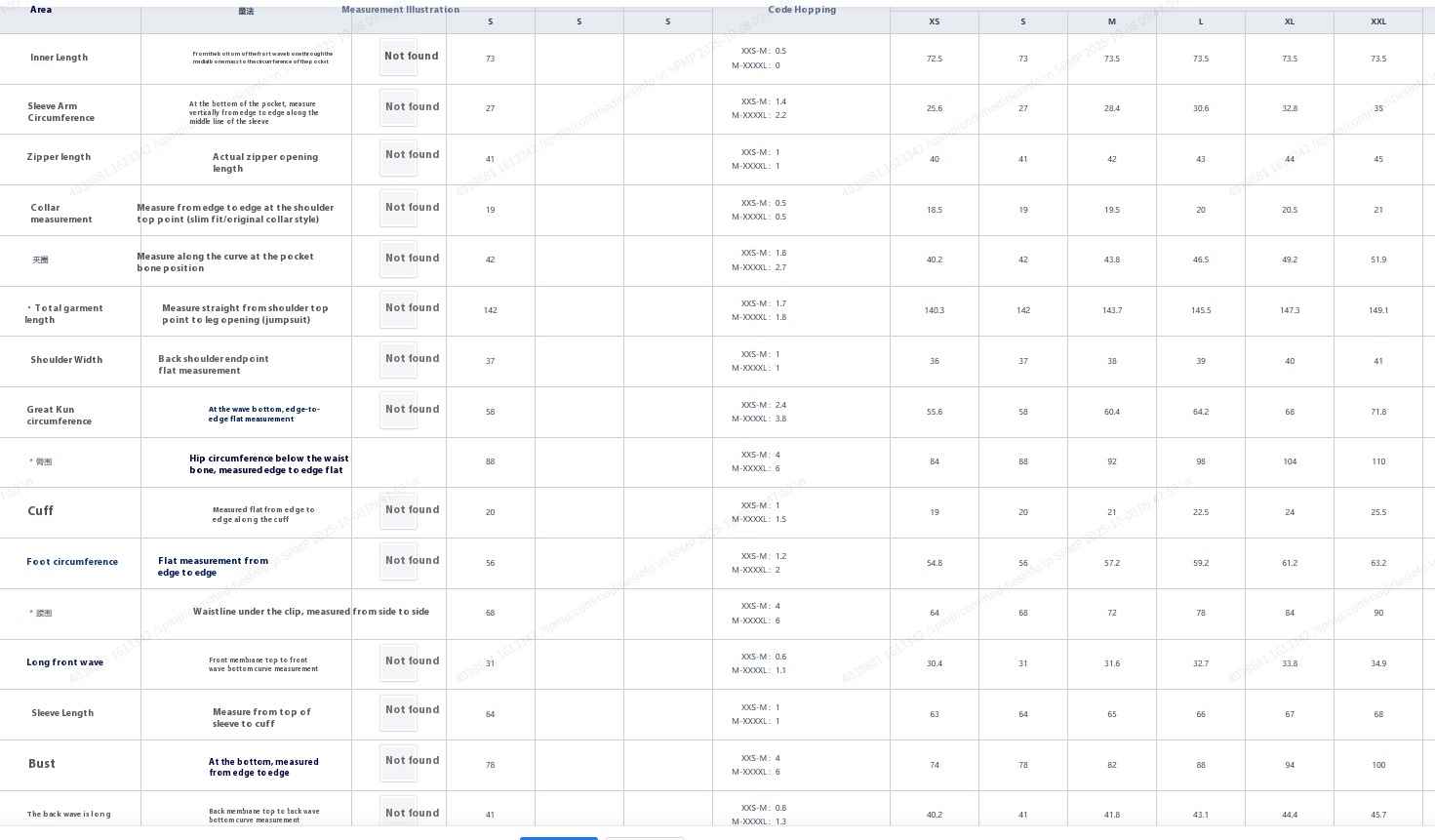The width and height of the screenshot is (1435, 840).
Task: Click the Area column header
Action: (x=41, y=10)
